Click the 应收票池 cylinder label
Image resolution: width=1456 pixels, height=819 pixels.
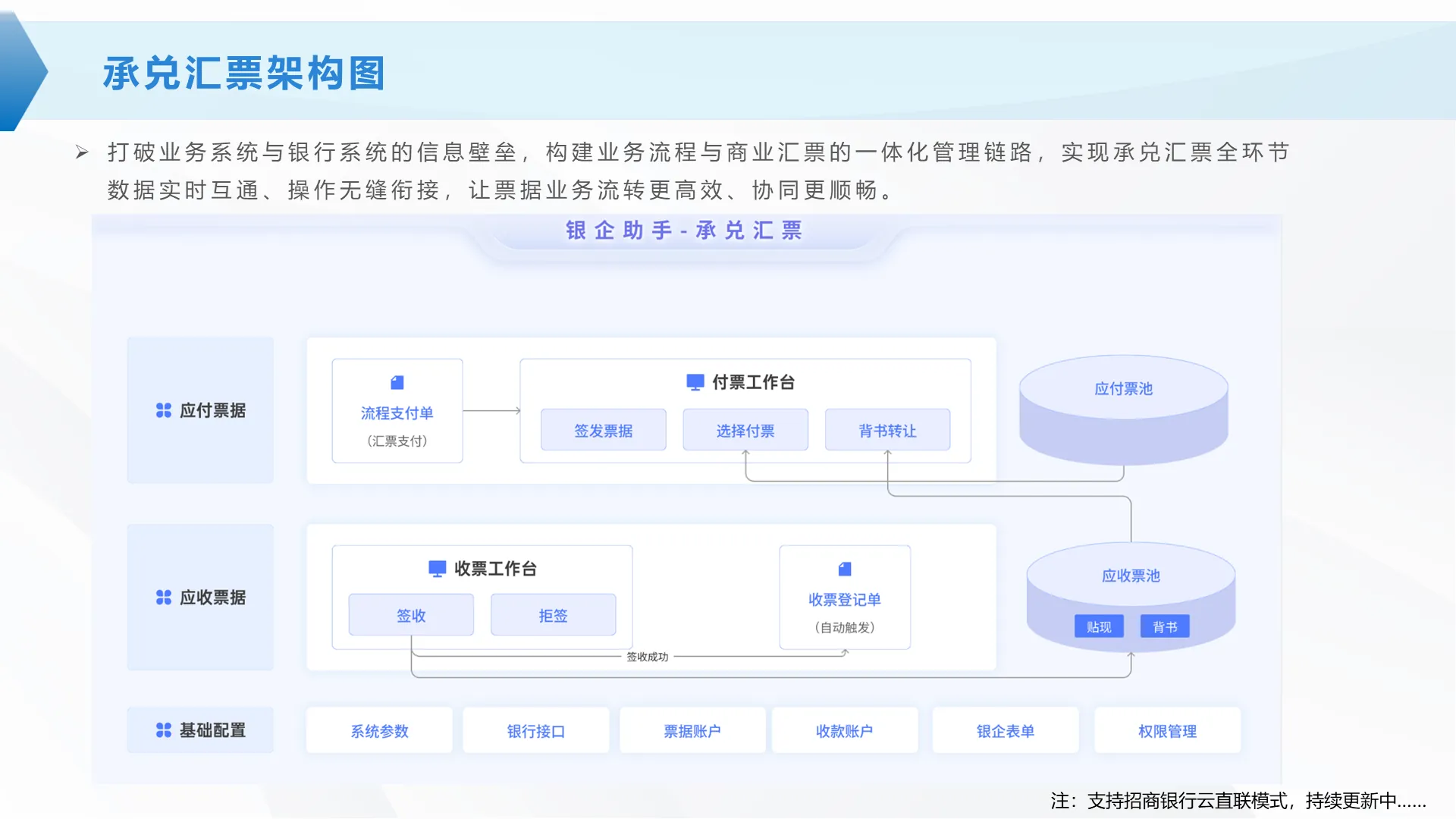tap(1131, 576)
